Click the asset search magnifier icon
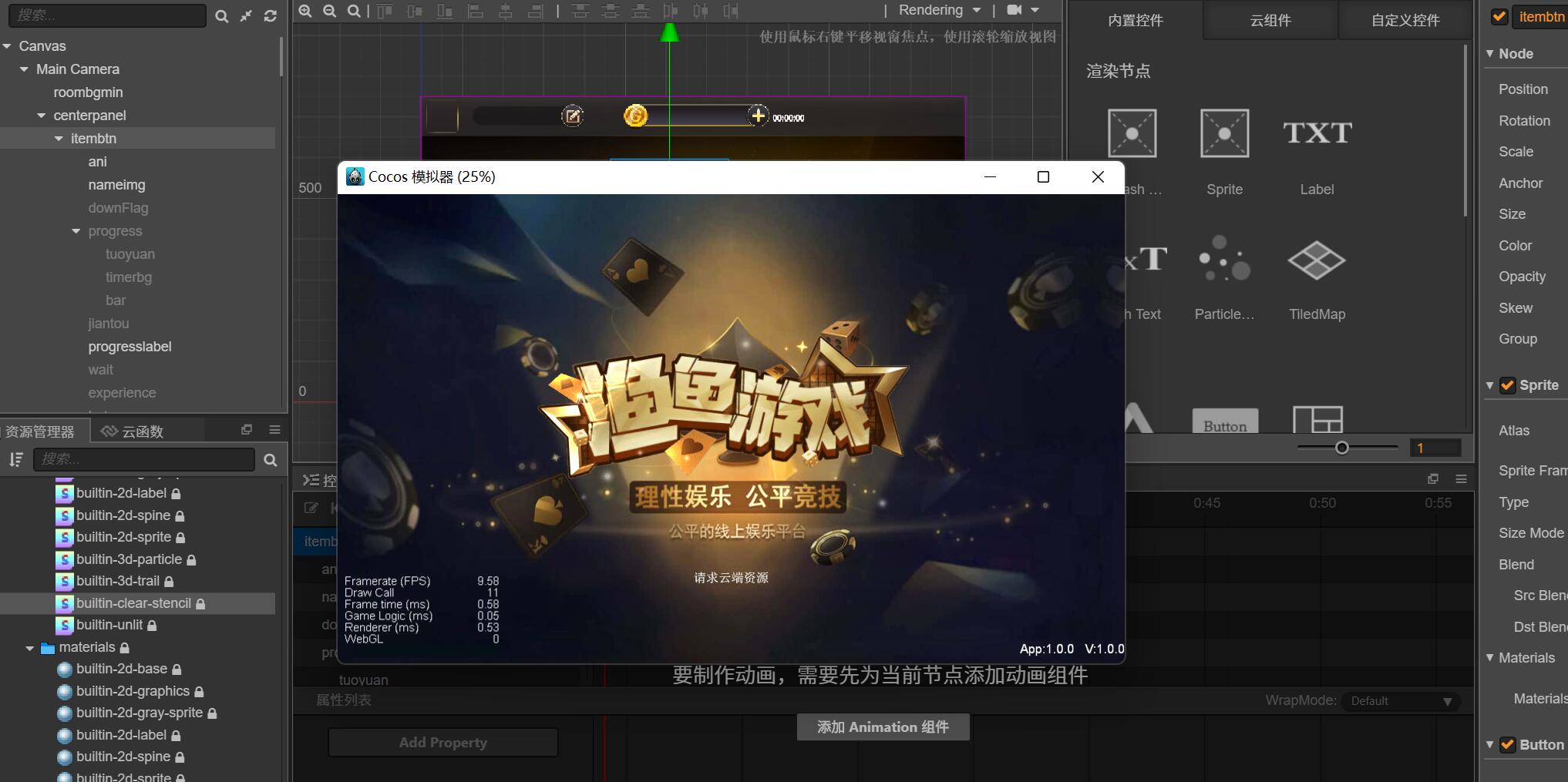Image resolution: width=1568 pixels, height=782 pixels. coord(271,460)
